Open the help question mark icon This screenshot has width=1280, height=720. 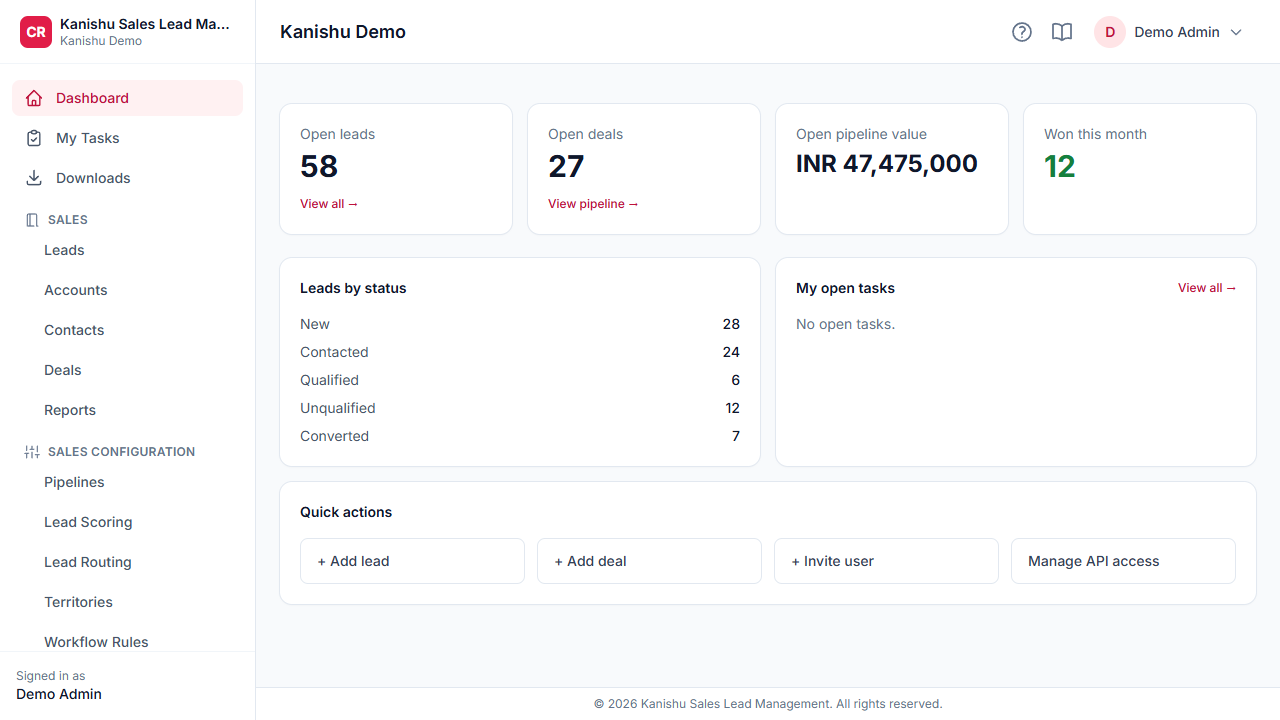1022,32
